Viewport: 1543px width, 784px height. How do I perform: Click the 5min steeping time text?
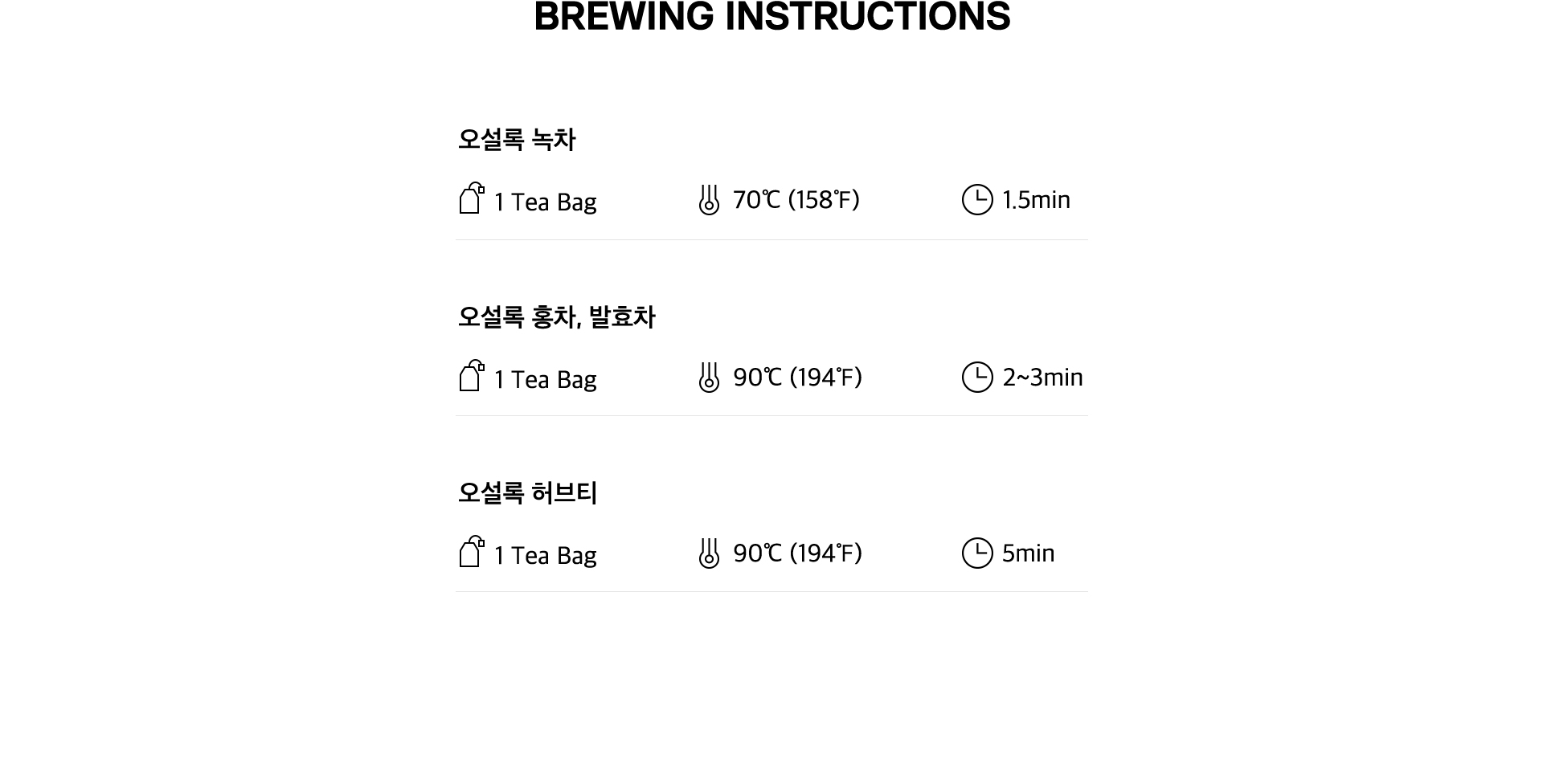[1028, 553]
